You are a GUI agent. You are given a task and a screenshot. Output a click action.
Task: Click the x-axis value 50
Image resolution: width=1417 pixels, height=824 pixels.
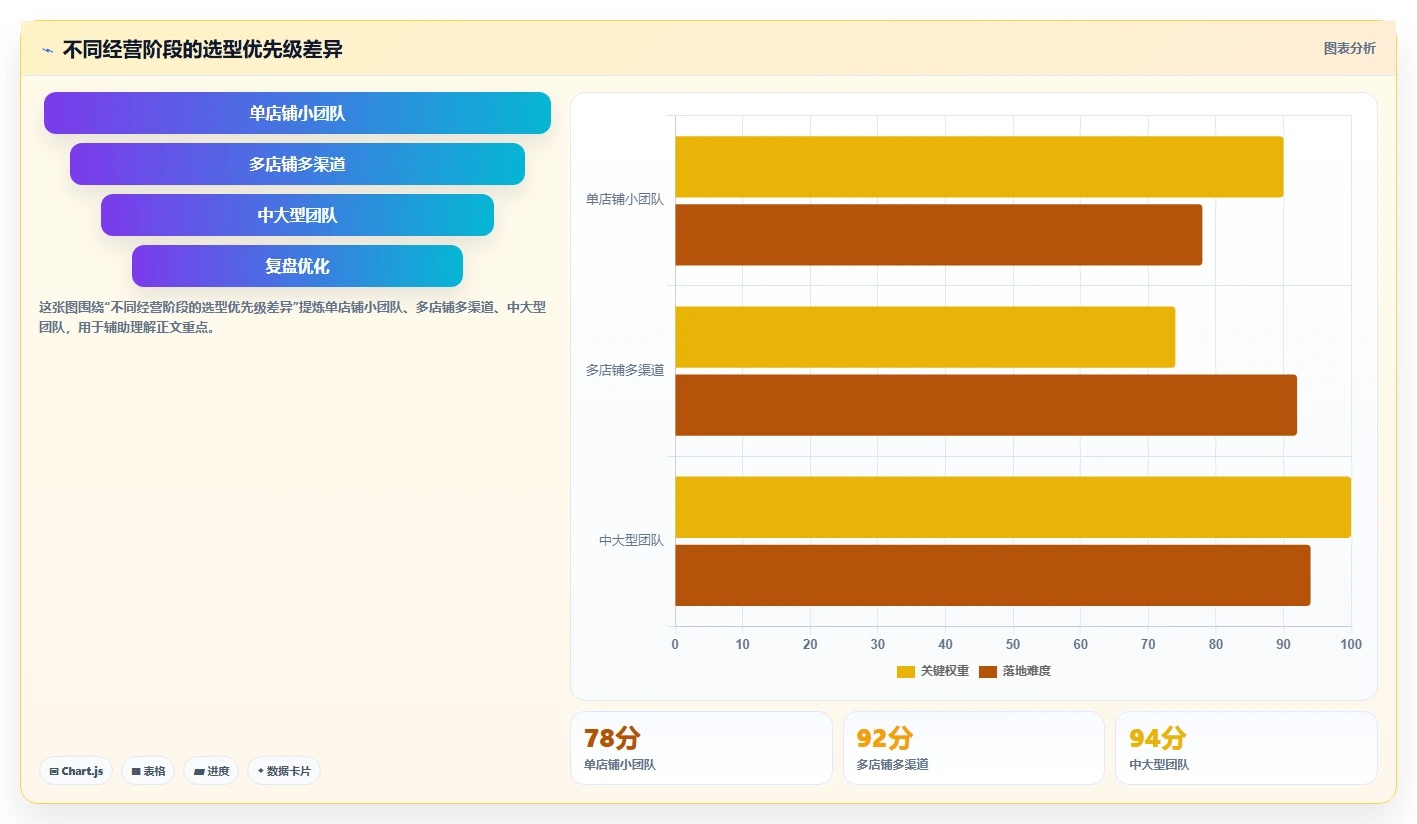pyautogui.click(x=1013, y=644)
